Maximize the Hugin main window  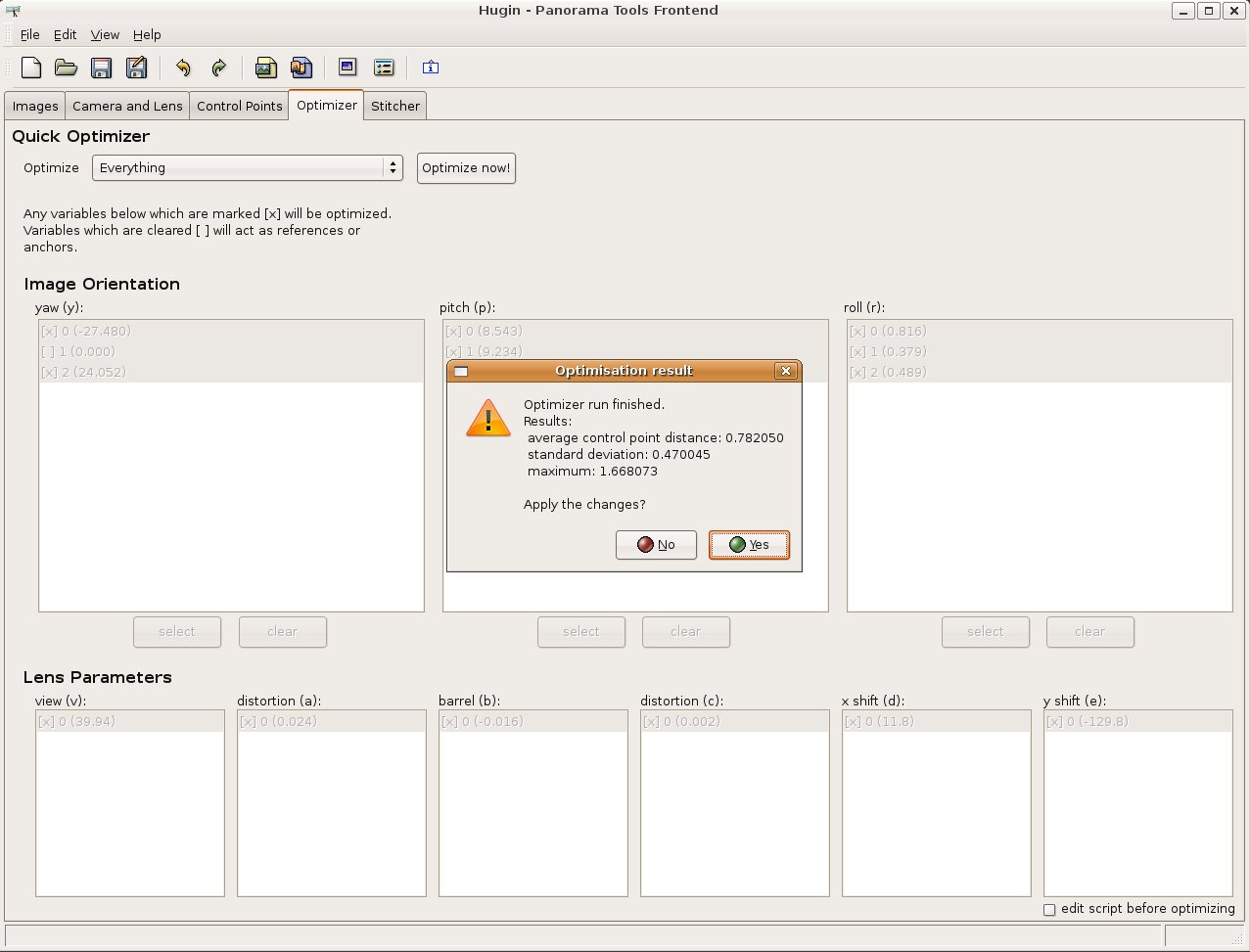point(1209,11)
